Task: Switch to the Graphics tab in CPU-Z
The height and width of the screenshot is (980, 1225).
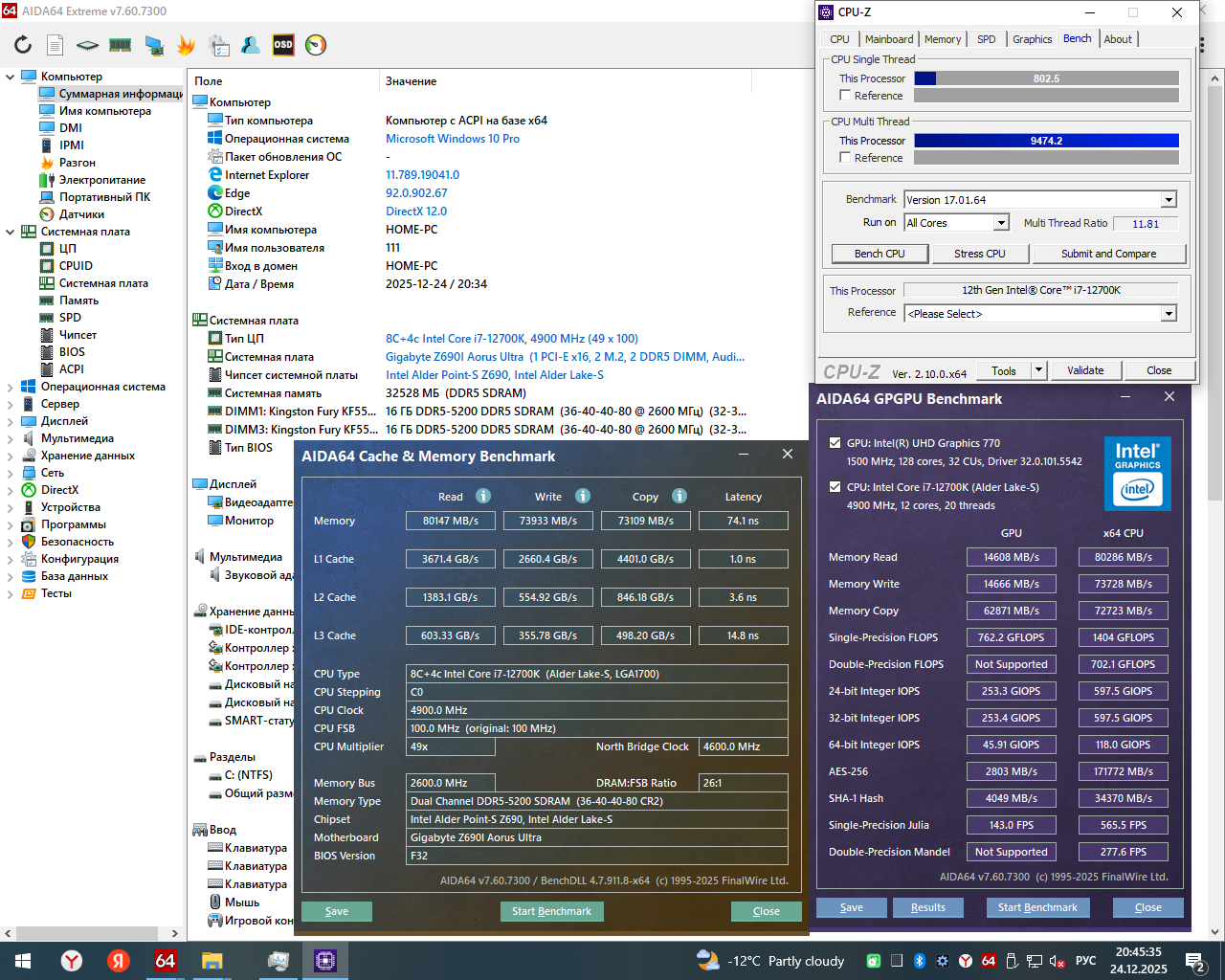Action: pyautogui.click(x=1032, y=39)
